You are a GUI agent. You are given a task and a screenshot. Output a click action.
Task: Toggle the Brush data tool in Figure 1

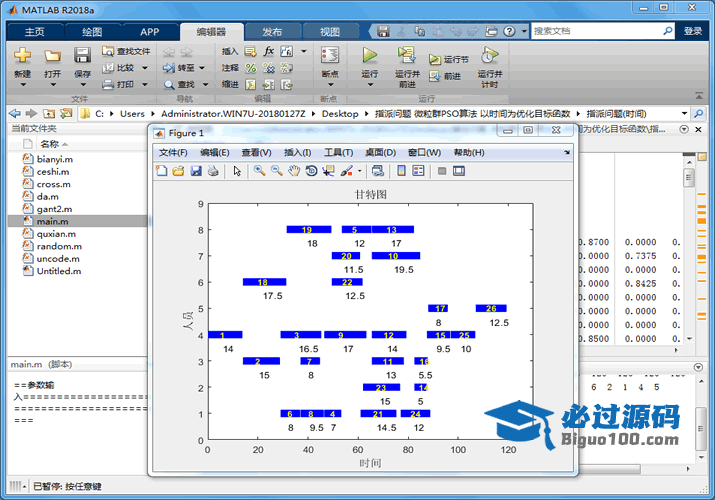click(347, 171)
